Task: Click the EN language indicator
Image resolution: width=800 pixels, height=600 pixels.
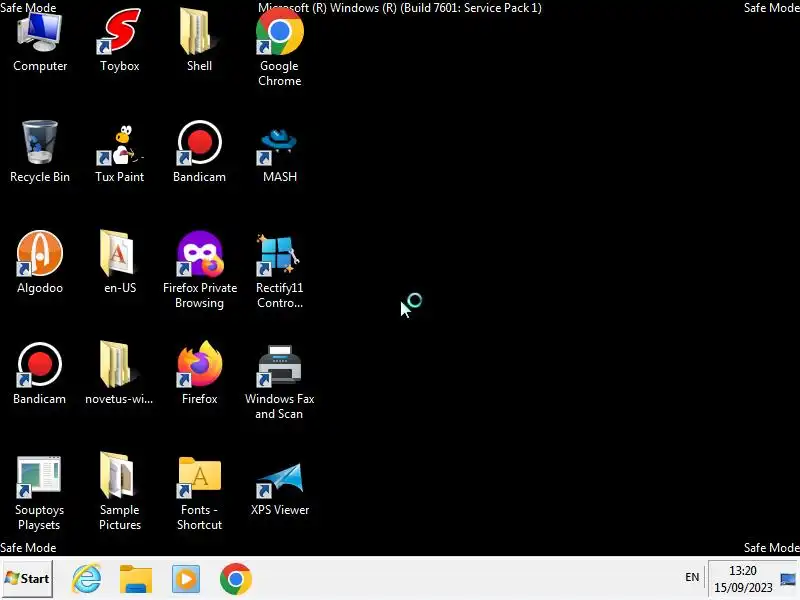Action: (692, 577)
